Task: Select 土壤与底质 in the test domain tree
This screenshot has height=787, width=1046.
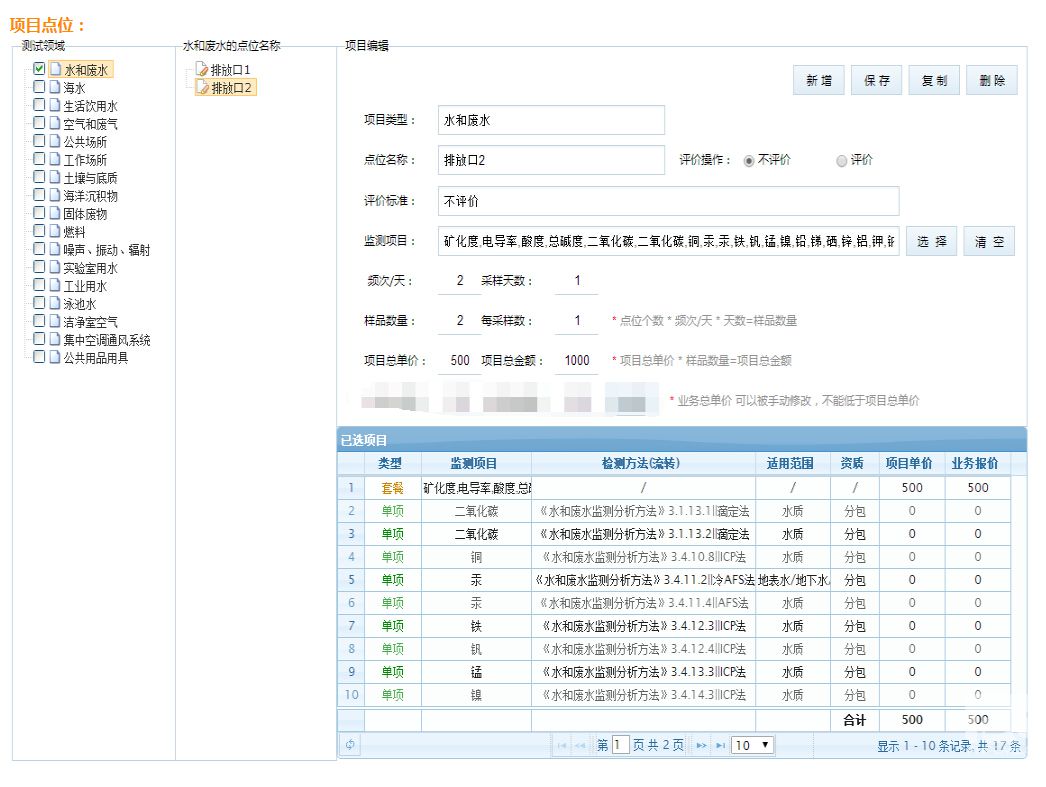Action: pyautogui.click(x=90, y=178)
